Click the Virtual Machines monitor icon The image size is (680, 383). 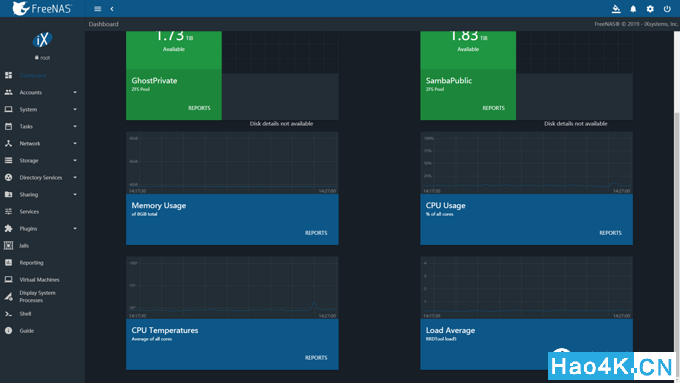pos(8,279)
